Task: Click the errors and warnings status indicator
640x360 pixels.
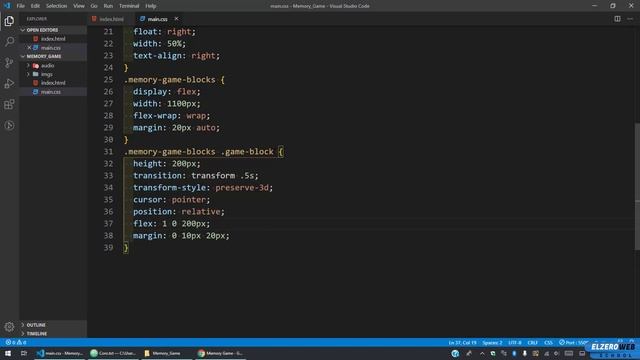Action: point(16,342)
